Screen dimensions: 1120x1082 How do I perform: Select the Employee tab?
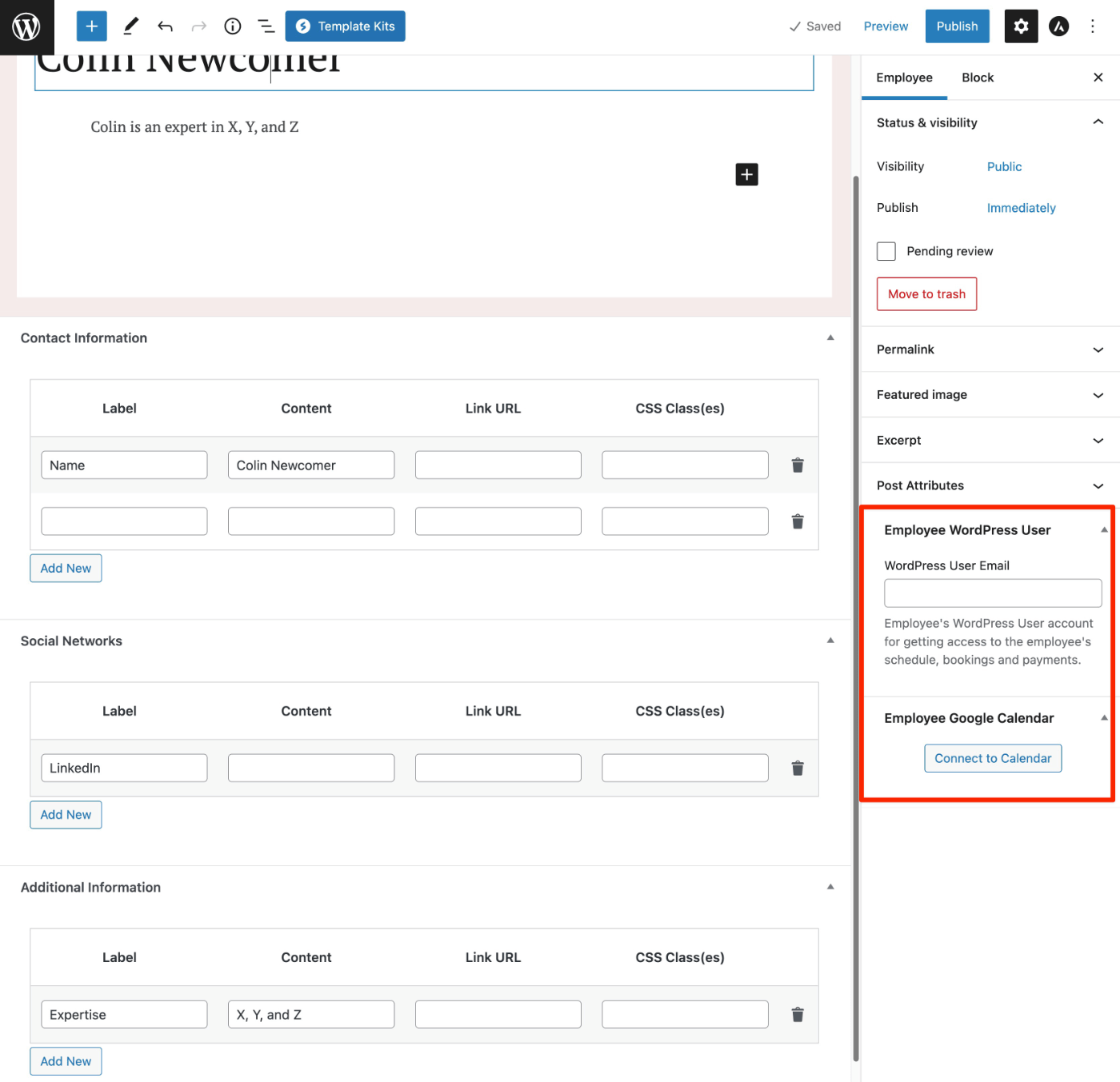[904, 78]
